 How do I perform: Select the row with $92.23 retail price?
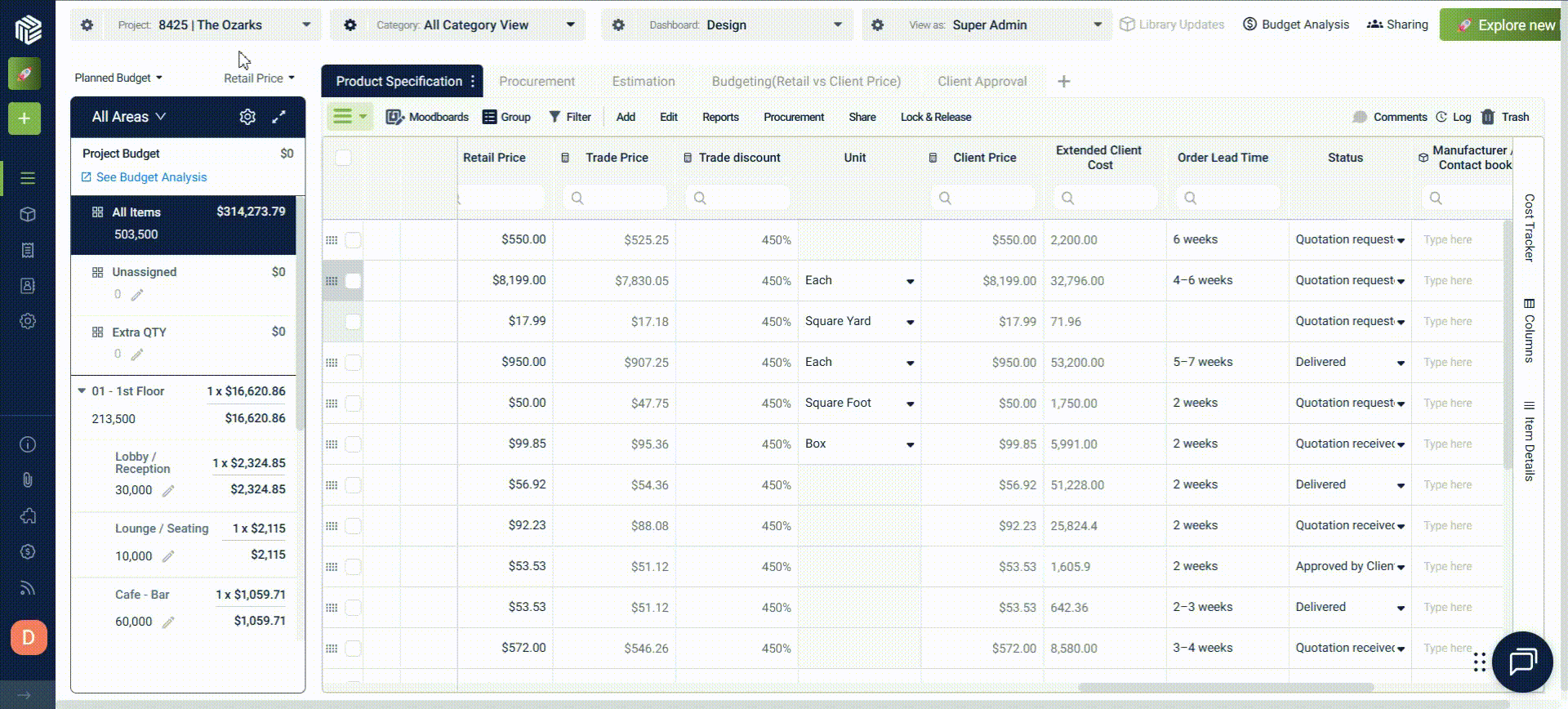(353, 526)
